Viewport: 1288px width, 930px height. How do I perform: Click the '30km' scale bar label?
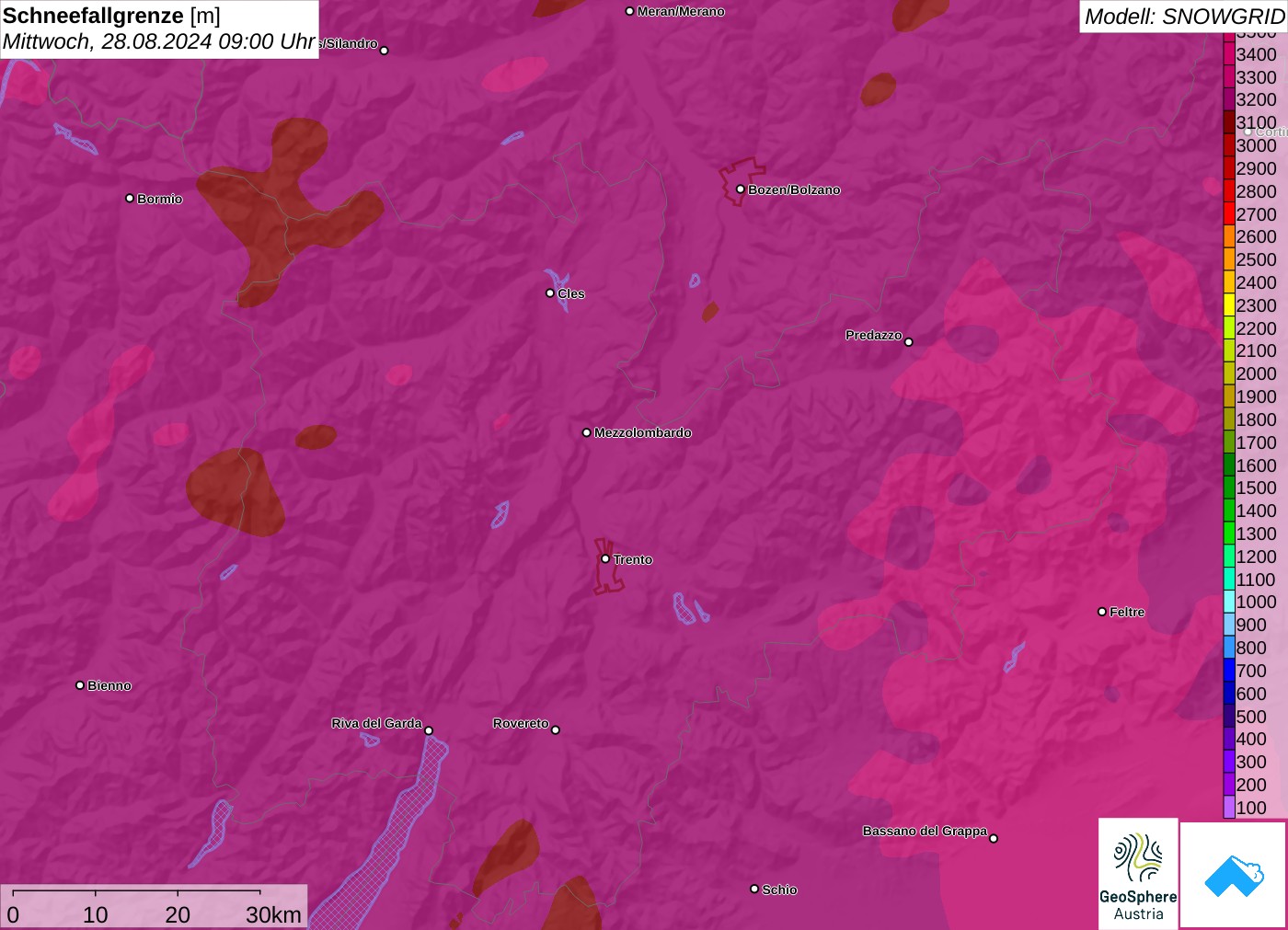coord(273,914)
